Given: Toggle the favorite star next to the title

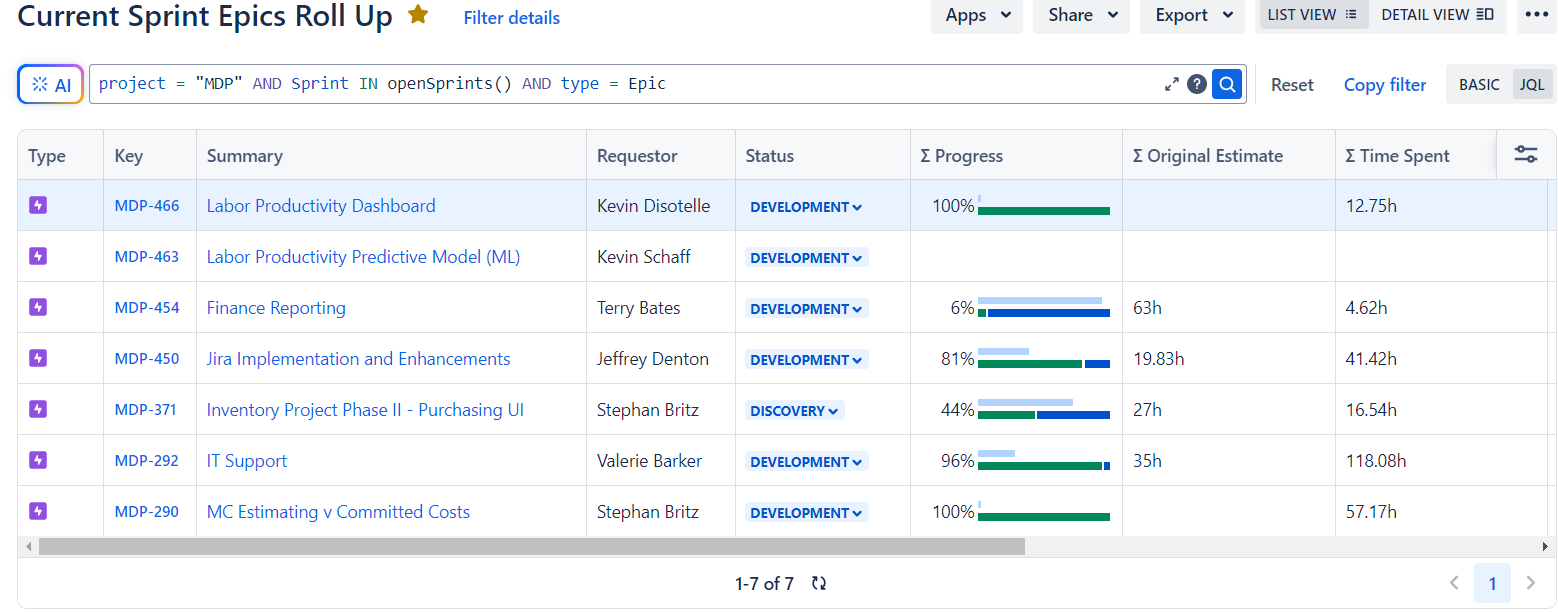Looking at the screenshot, I should 417,15.
